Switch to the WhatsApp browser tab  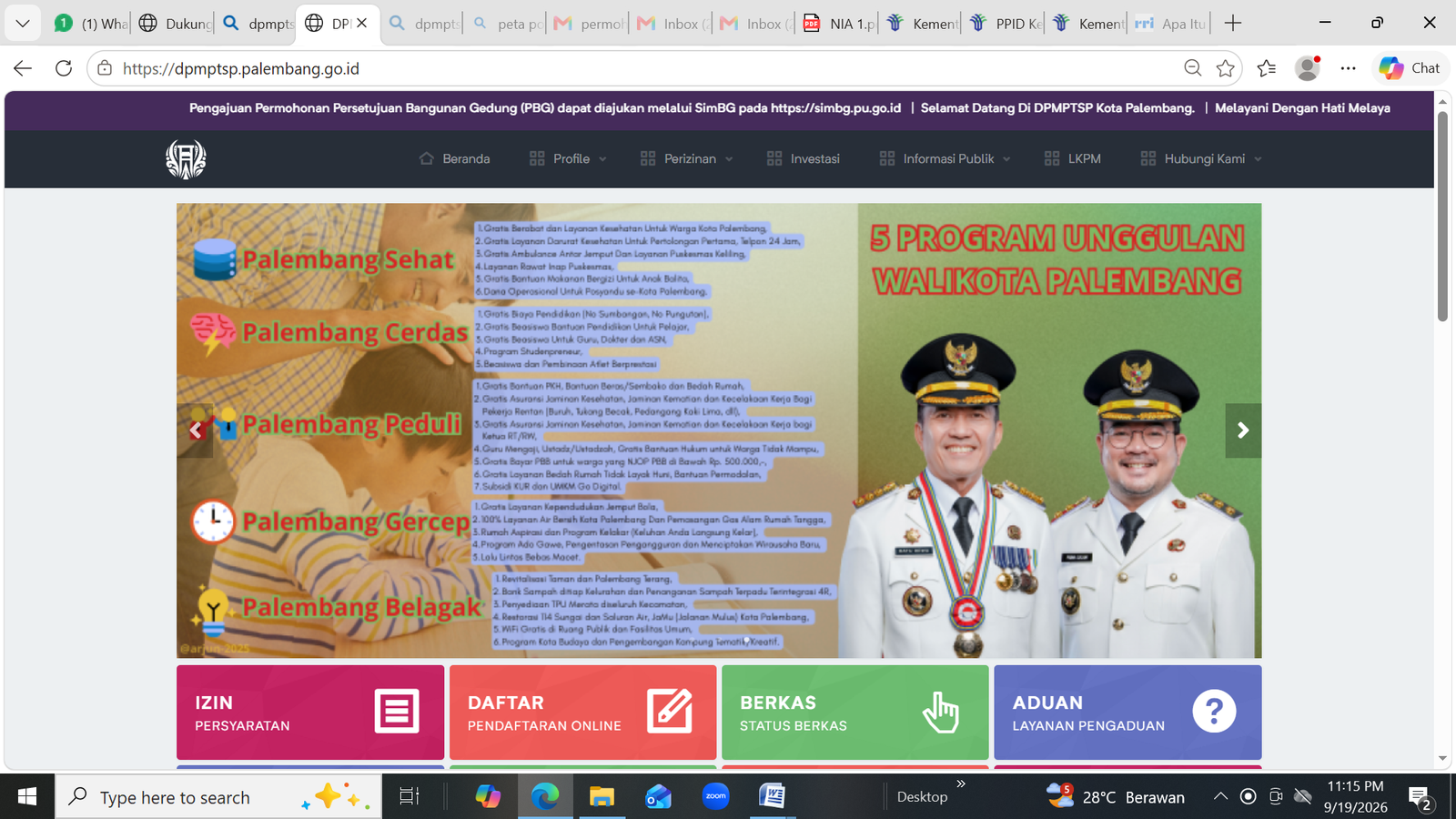(89, 24)
